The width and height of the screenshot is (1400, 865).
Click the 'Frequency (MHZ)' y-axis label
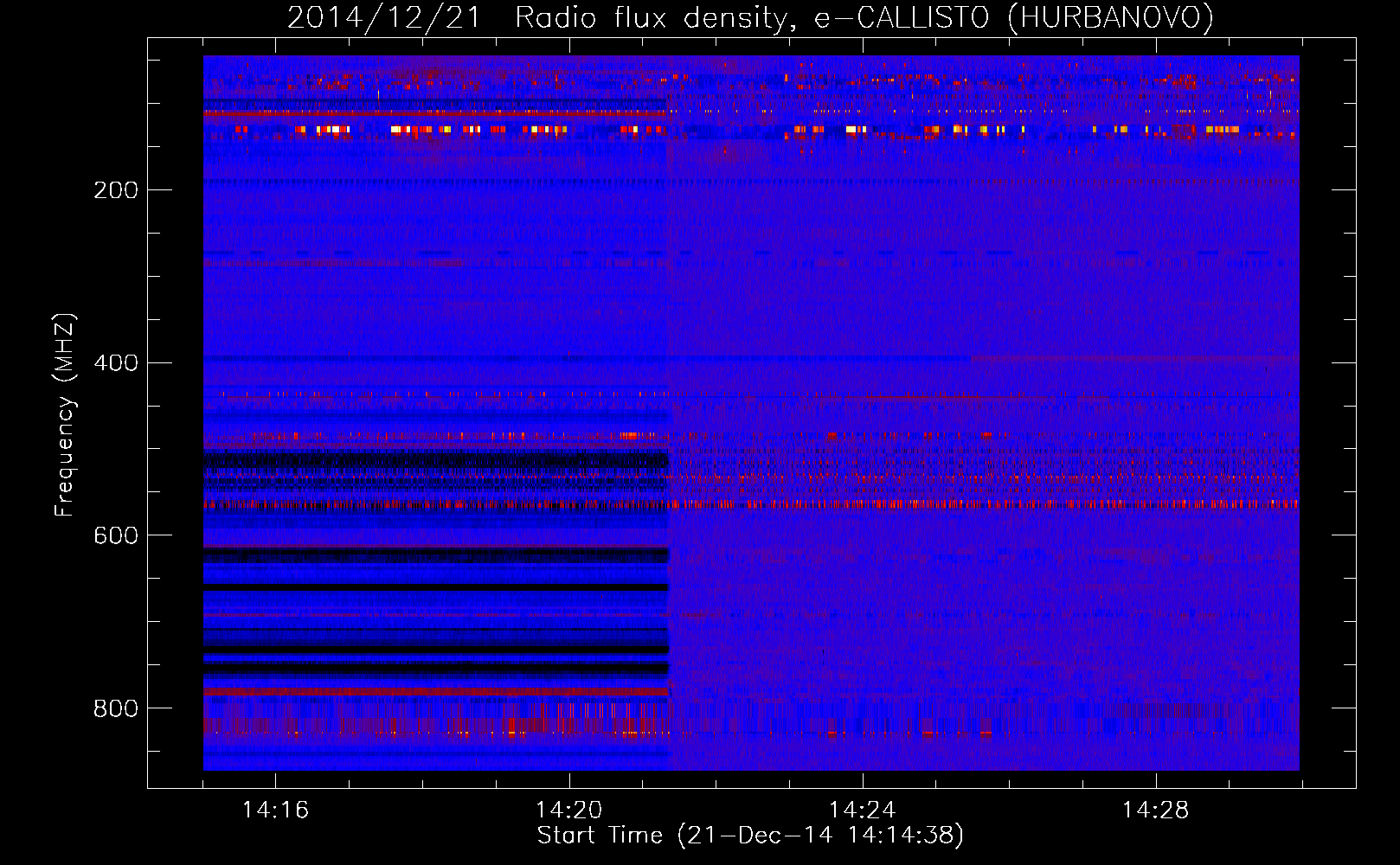point(66,415)
